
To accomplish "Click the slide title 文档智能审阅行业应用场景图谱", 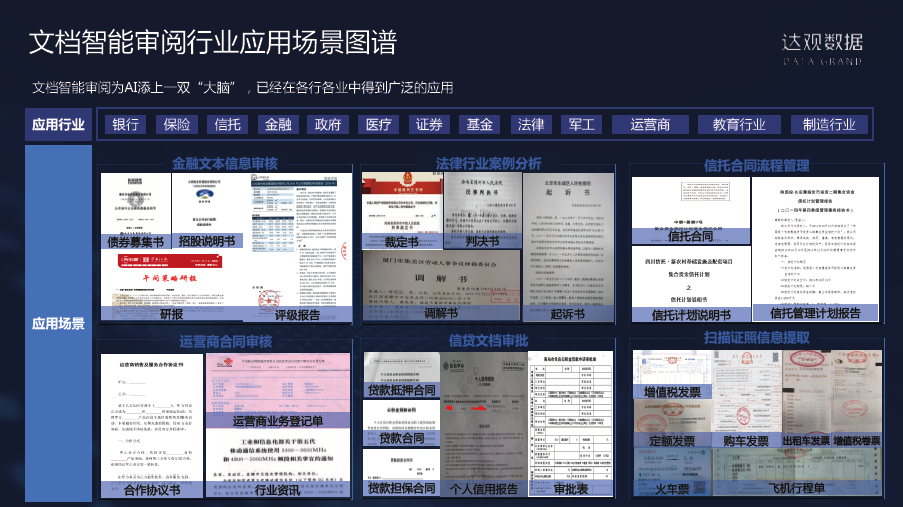I will coord(212,42).
